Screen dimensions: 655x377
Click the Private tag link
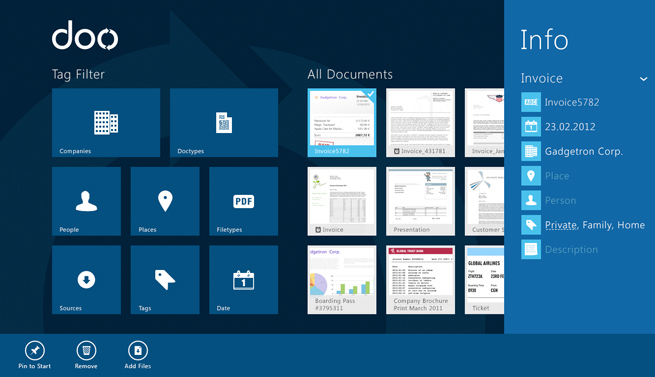coord(561,225)
